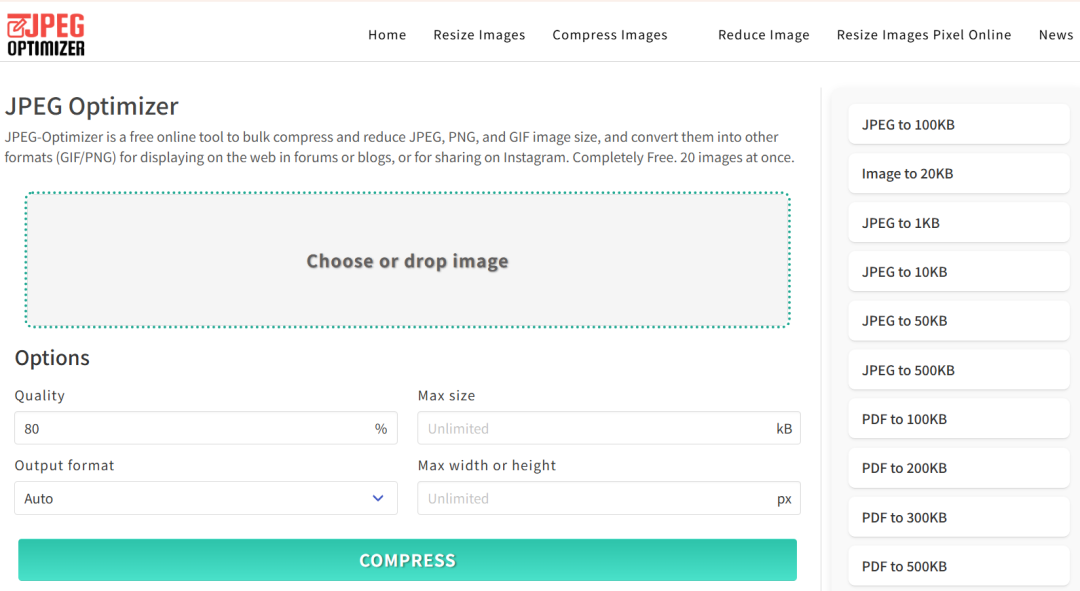The image size is (1080, 591).
Task: Open the Reduce Image menu
Action: pos(764,35)
